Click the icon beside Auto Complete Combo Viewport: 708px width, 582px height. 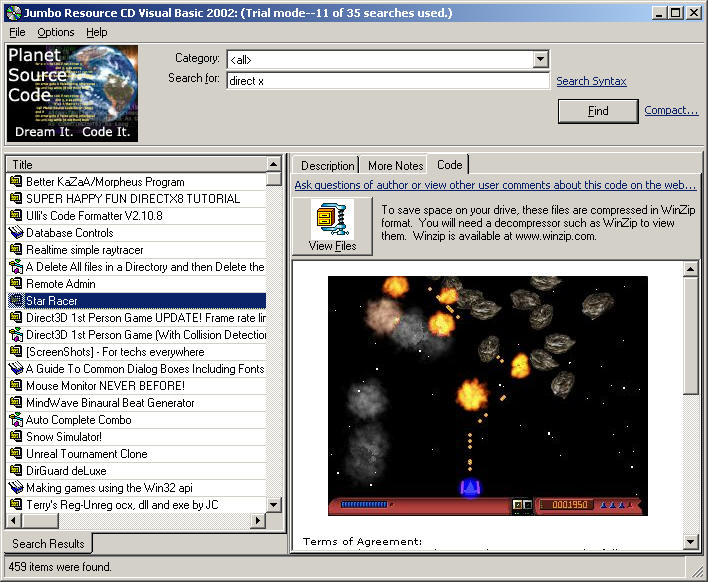[16, 419]
